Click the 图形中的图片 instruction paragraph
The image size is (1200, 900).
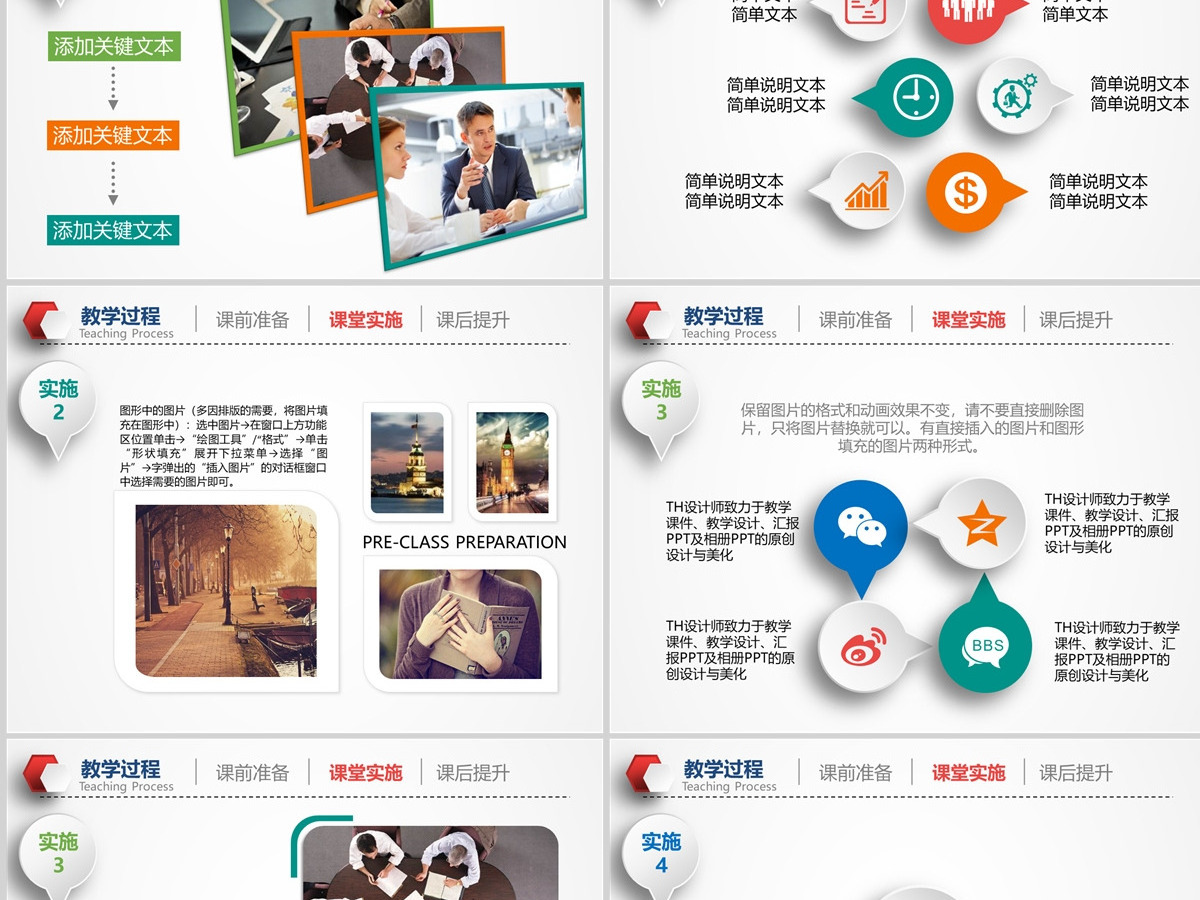pos(223,446)
